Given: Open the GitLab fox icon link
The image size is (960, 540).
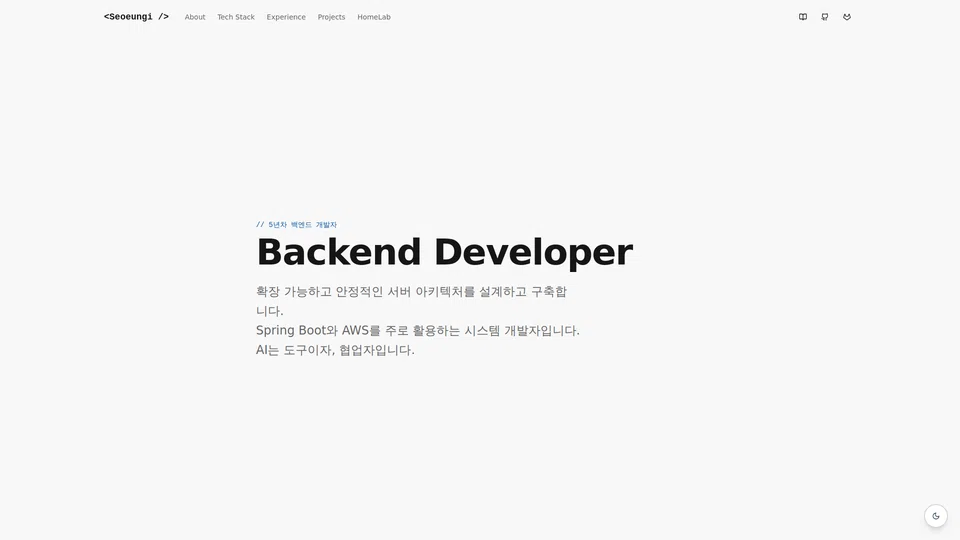Looking at the screenshot, I should click(x=847, y=17).
